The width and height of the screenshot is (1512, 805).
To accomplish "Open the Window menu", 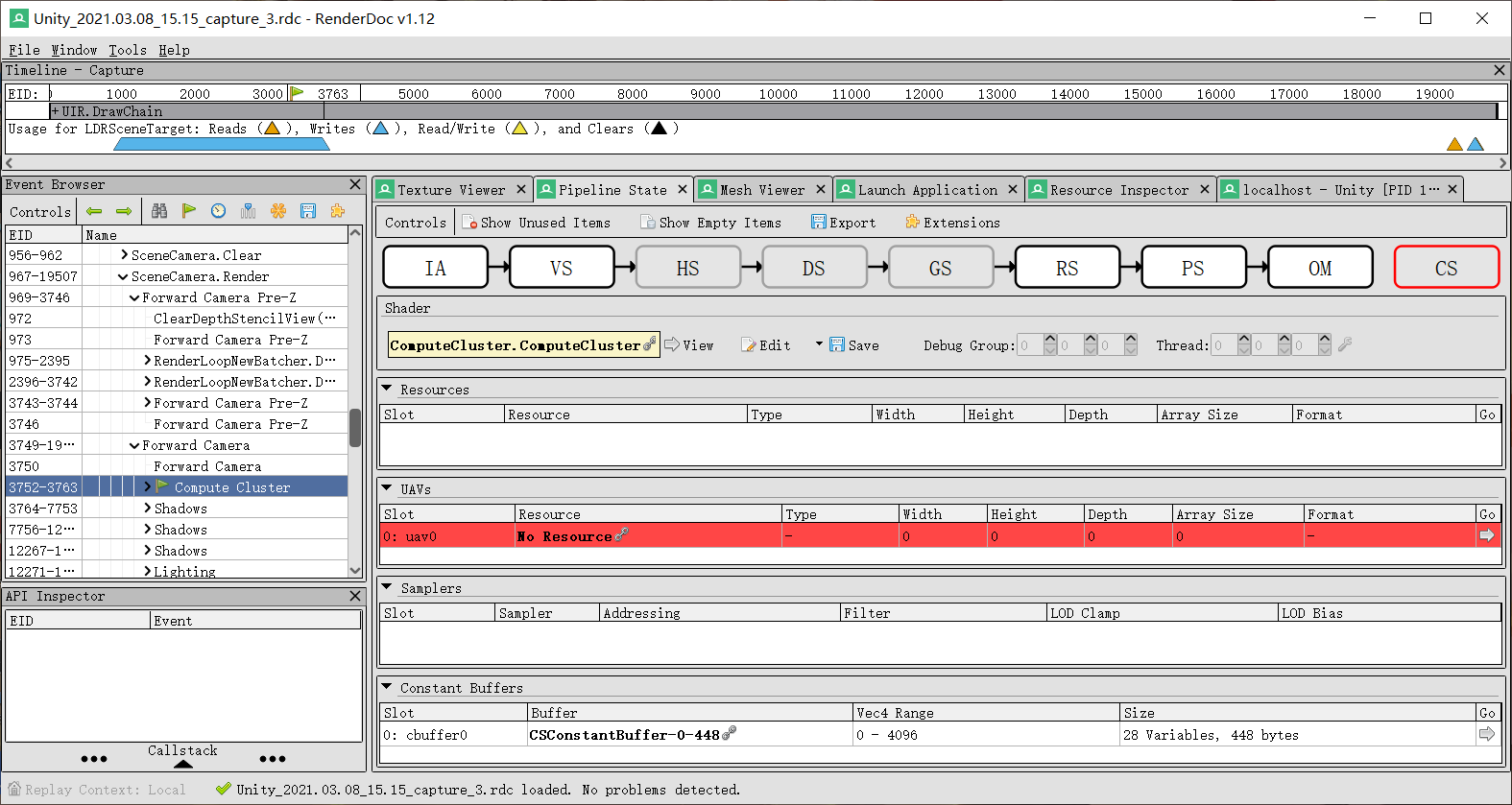I will [74, 50].
